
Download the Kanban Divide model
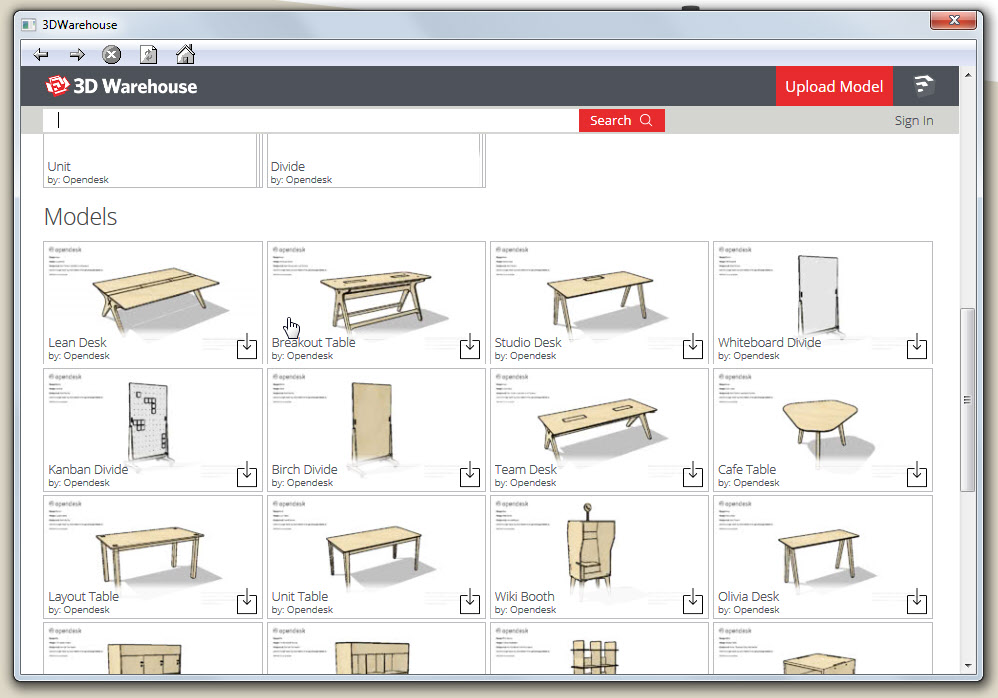(247, 474)
